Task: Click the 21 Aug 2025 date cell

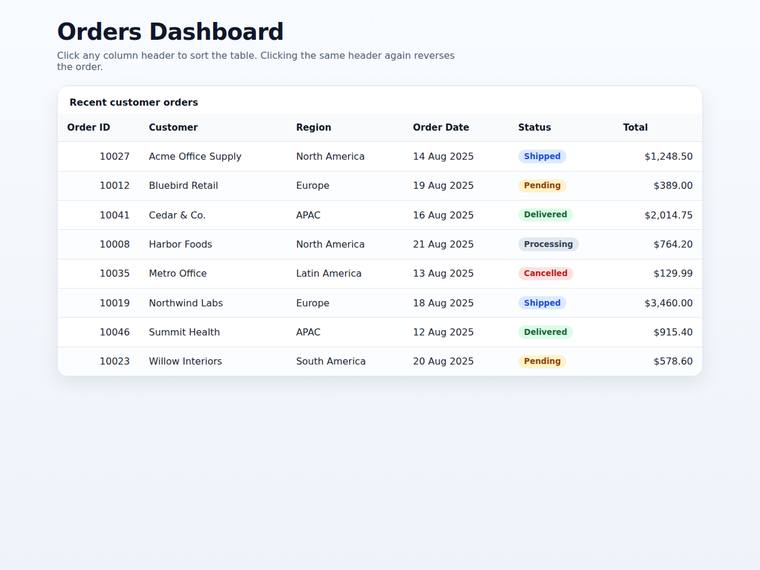Action: pos(456,244)
